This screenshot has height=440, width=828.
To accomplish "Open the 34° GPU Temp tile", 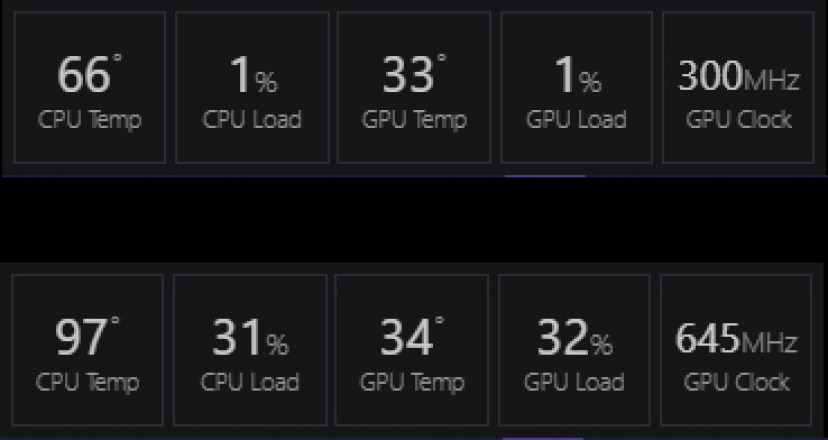I will coord(412,350).
